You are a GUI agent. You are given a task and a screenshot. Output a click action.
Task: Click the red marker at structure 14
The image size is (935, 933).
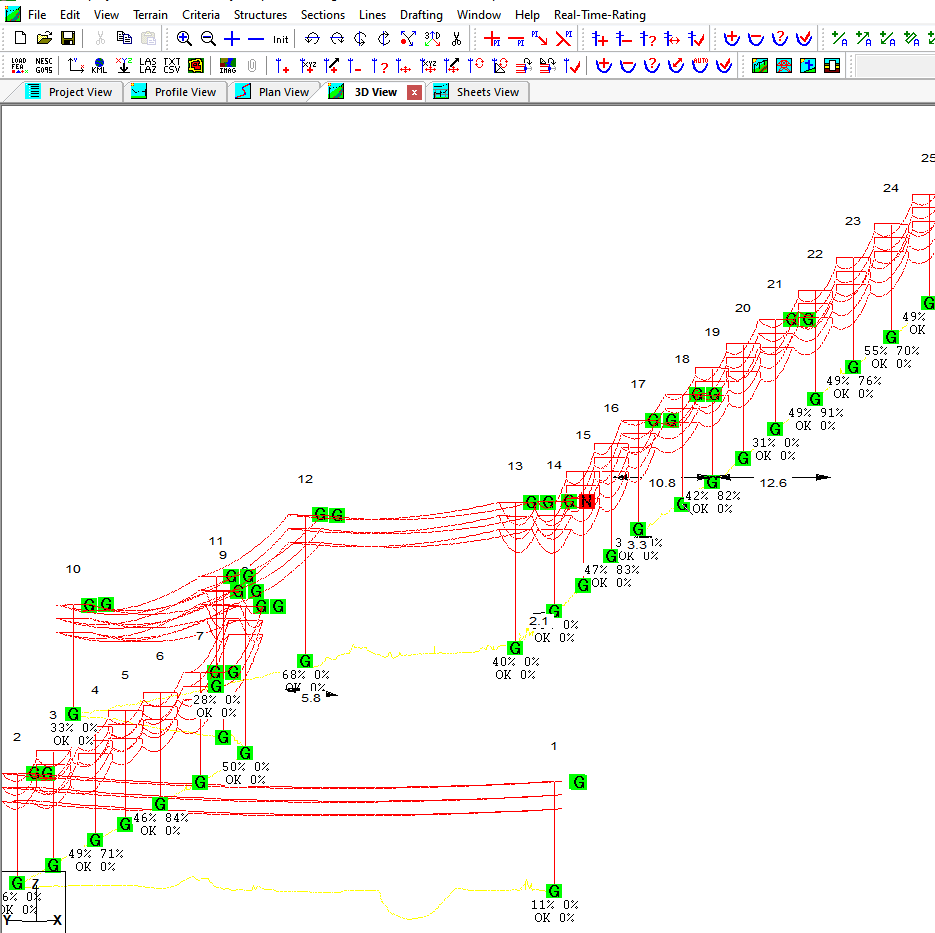tap(587, 502)
